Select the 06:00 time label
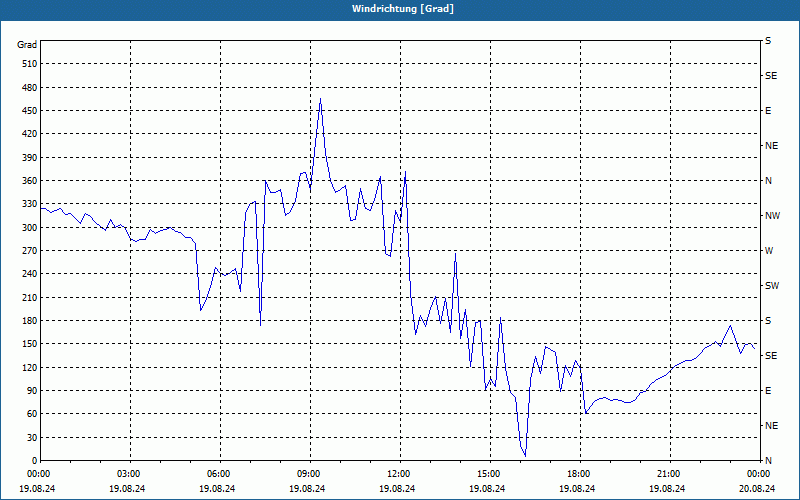The image size is (800, 500). [x=218, y=473]
